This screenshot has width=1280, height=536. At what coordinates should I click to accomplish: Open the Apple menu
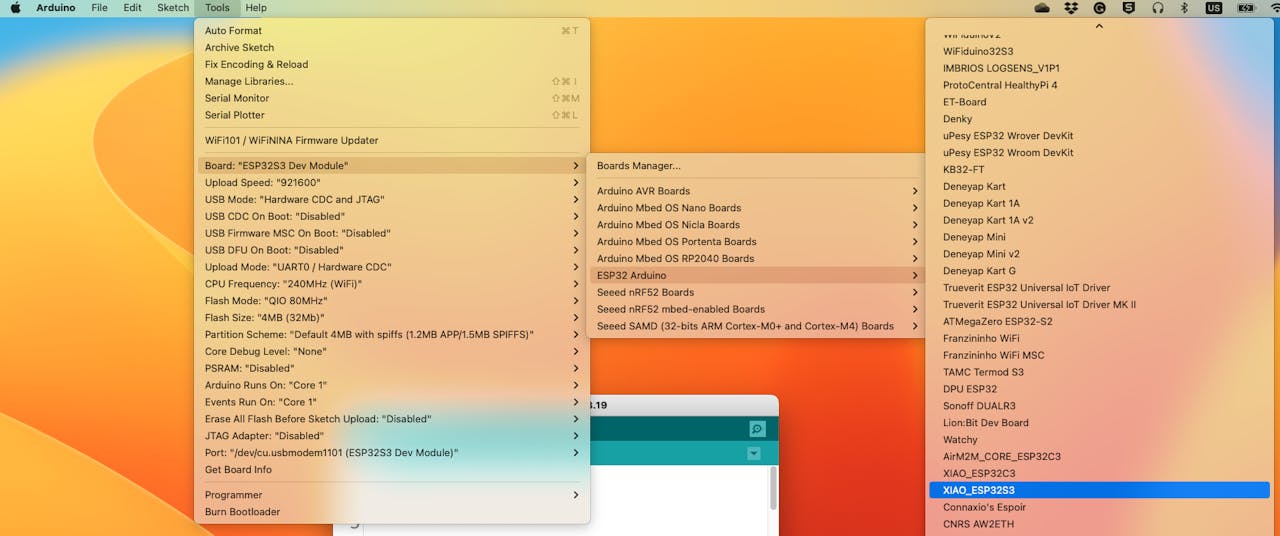click(x=15, y=8)
